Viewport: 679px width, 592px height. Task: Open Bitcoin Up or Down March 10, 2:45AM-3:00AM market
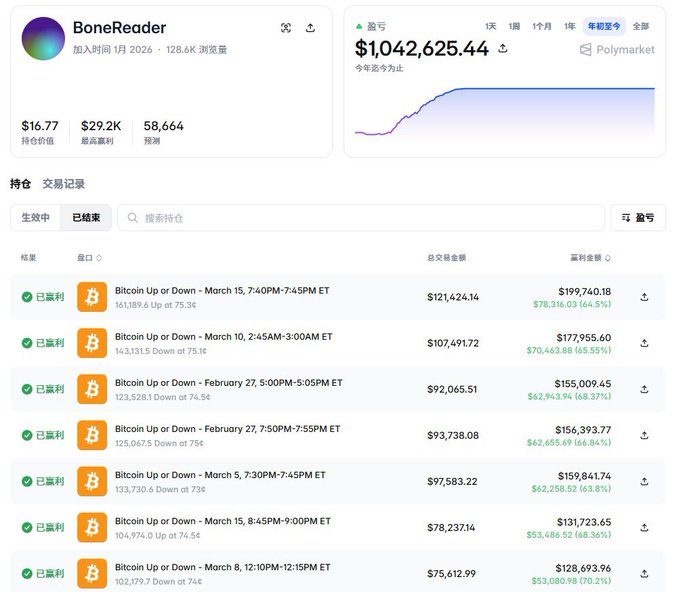click(x=223, y=336)
